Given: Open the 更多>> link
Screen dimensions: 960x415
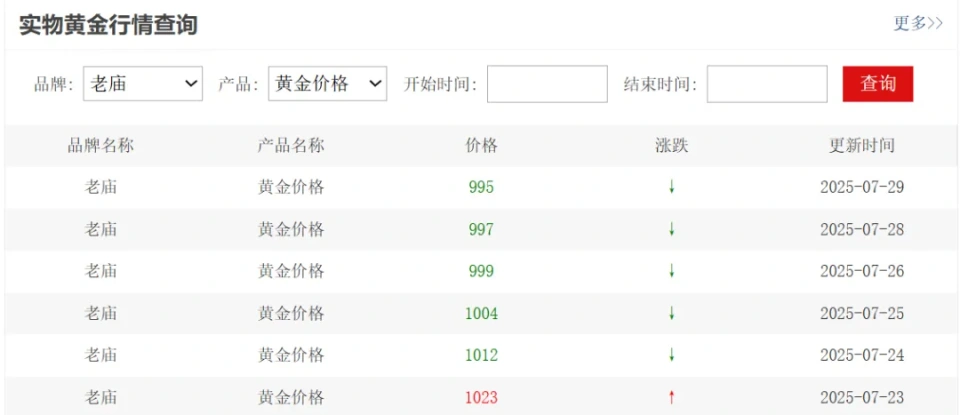Looking at the screenshot, I should point(918,23).
